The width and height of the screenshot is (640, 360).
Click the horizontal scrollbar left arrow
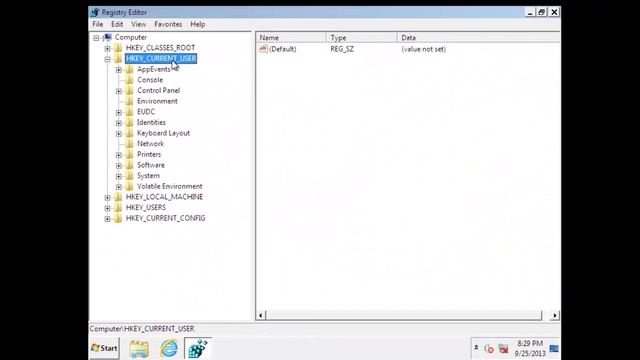(x=261, y=315)
